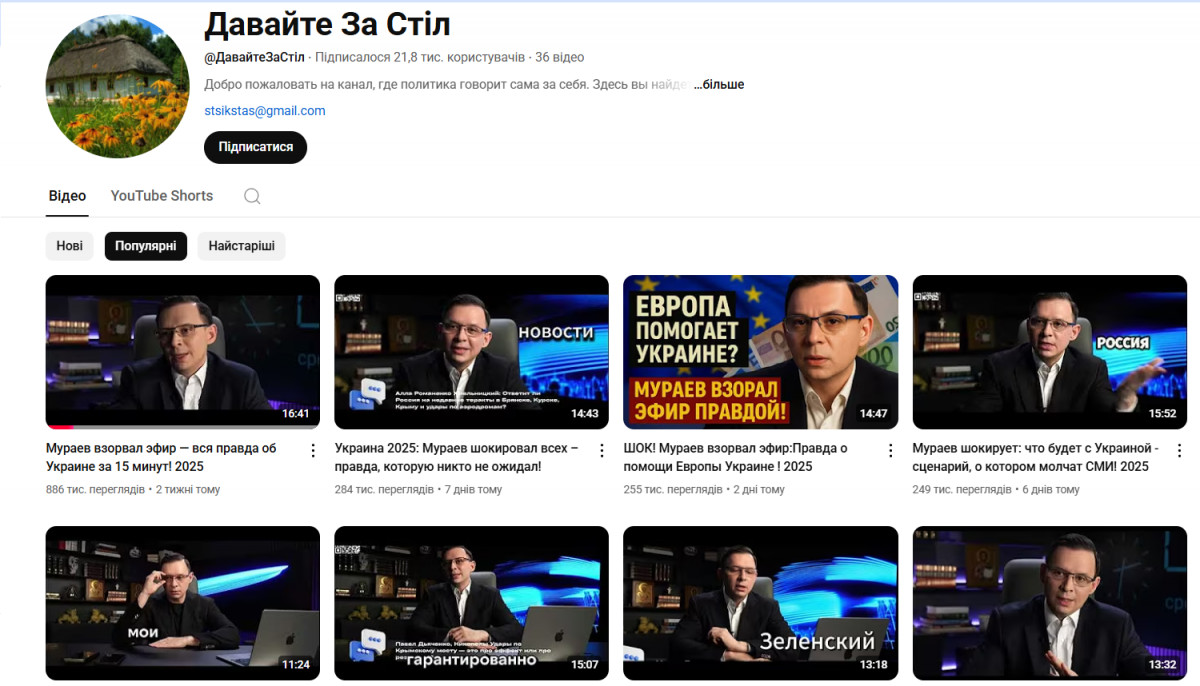Screen dimensions: 1200x686
Task: Click the '284 тис. переглядів' view count
Action: point(385,490)
